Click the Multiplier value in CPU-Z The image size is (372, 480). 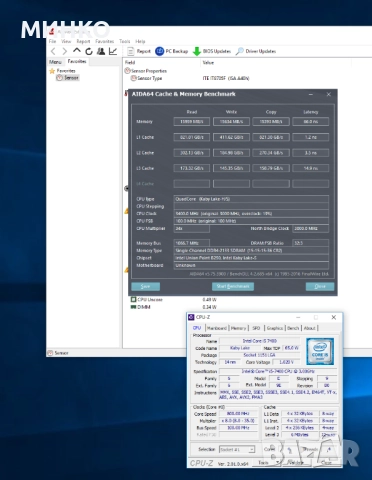coord(238,421)
